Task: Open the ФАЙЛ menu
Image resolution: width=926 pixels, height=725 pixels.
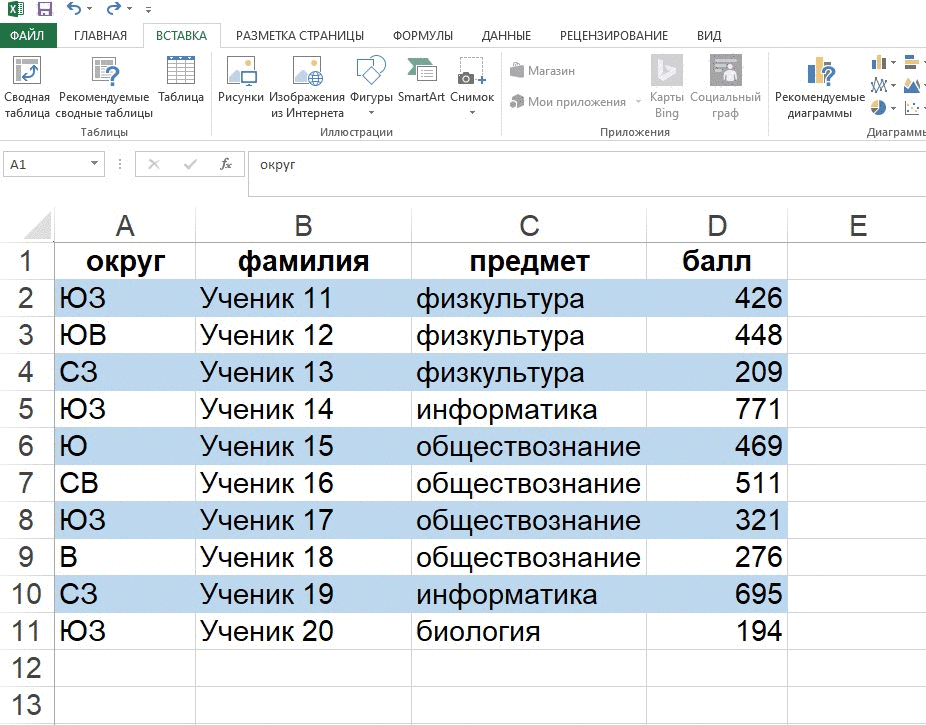Action: coord(27,34)
